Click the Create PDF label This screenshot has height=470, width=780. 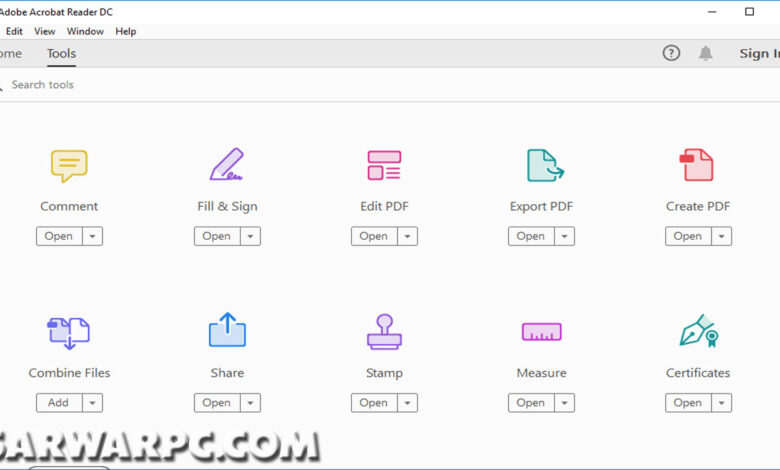pos(698,206)
